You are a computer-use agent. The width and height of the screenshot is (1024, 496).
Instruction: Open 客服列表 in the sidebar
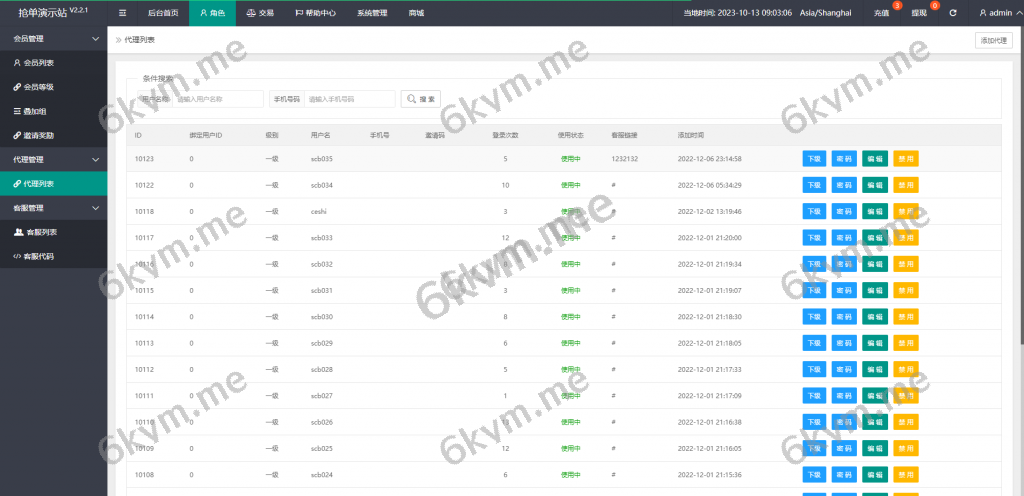[x=39, y=232]
